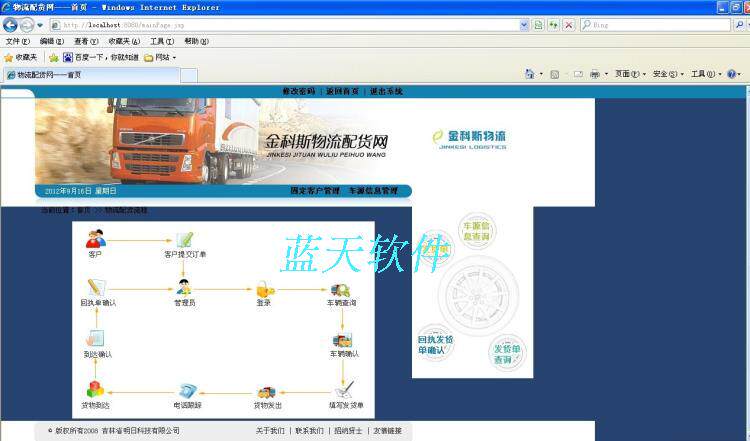The width and height of the screenshot is (750, 441).
Task: Open the 编辑(E) menu
Action: (x=52, y=42)
